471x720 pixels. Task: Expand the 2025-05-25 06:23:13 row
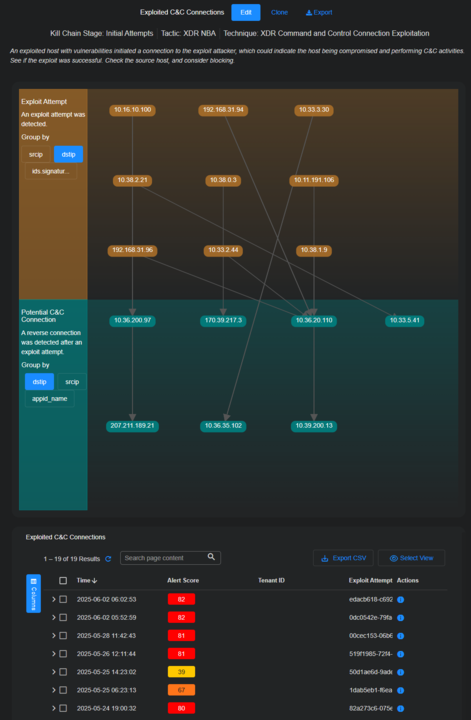(x=53, y=690)
